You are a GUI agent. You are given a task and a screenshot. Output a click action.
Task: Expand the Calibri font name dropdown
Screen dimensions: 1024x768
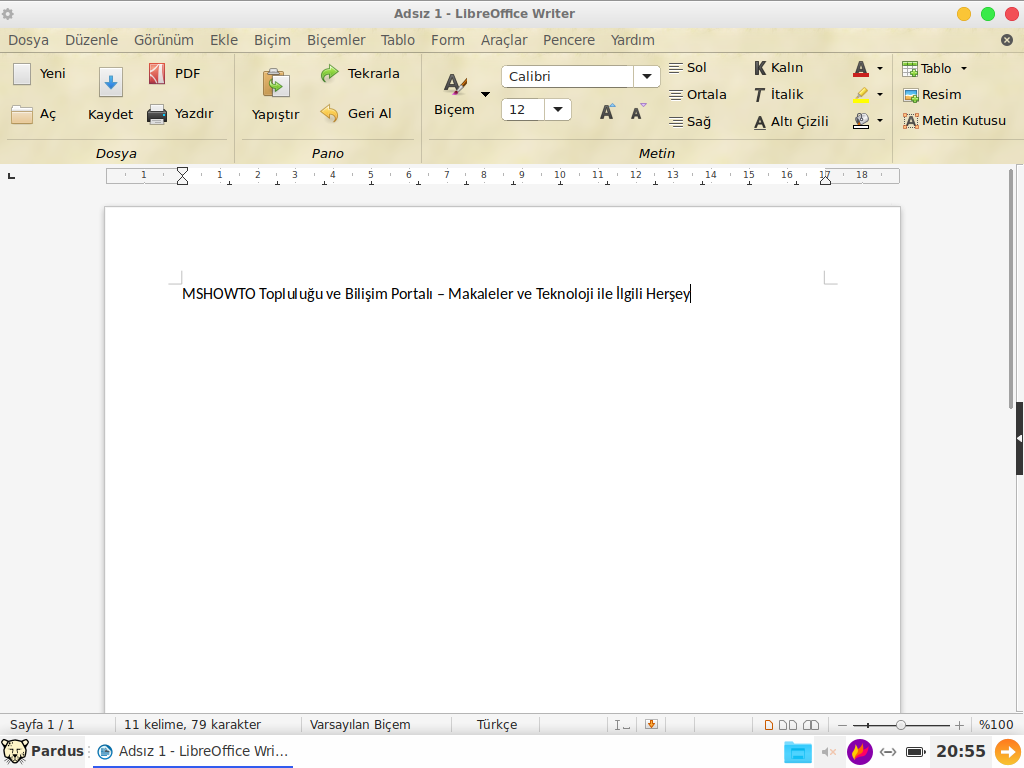pos(647,76)
